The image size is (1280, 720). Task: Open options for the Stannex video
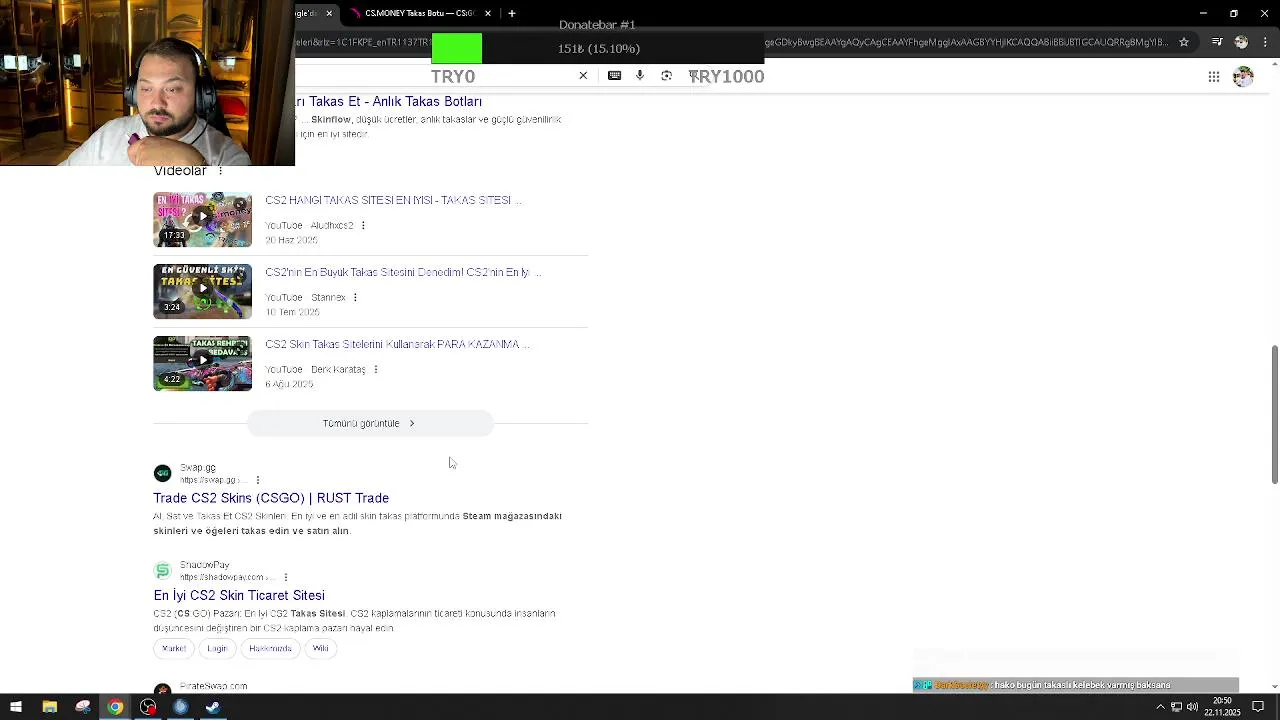tap(355, 297)
